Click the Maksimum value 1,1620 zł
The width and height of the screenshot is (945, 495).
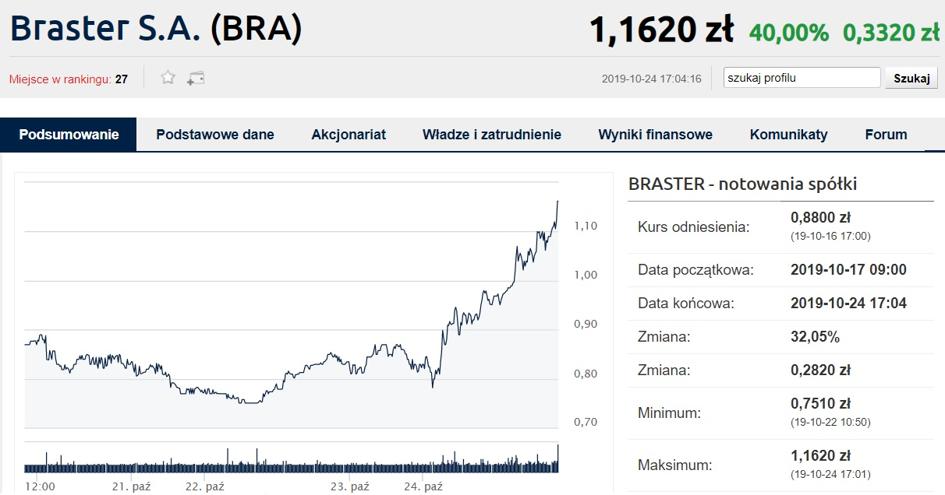820,456
